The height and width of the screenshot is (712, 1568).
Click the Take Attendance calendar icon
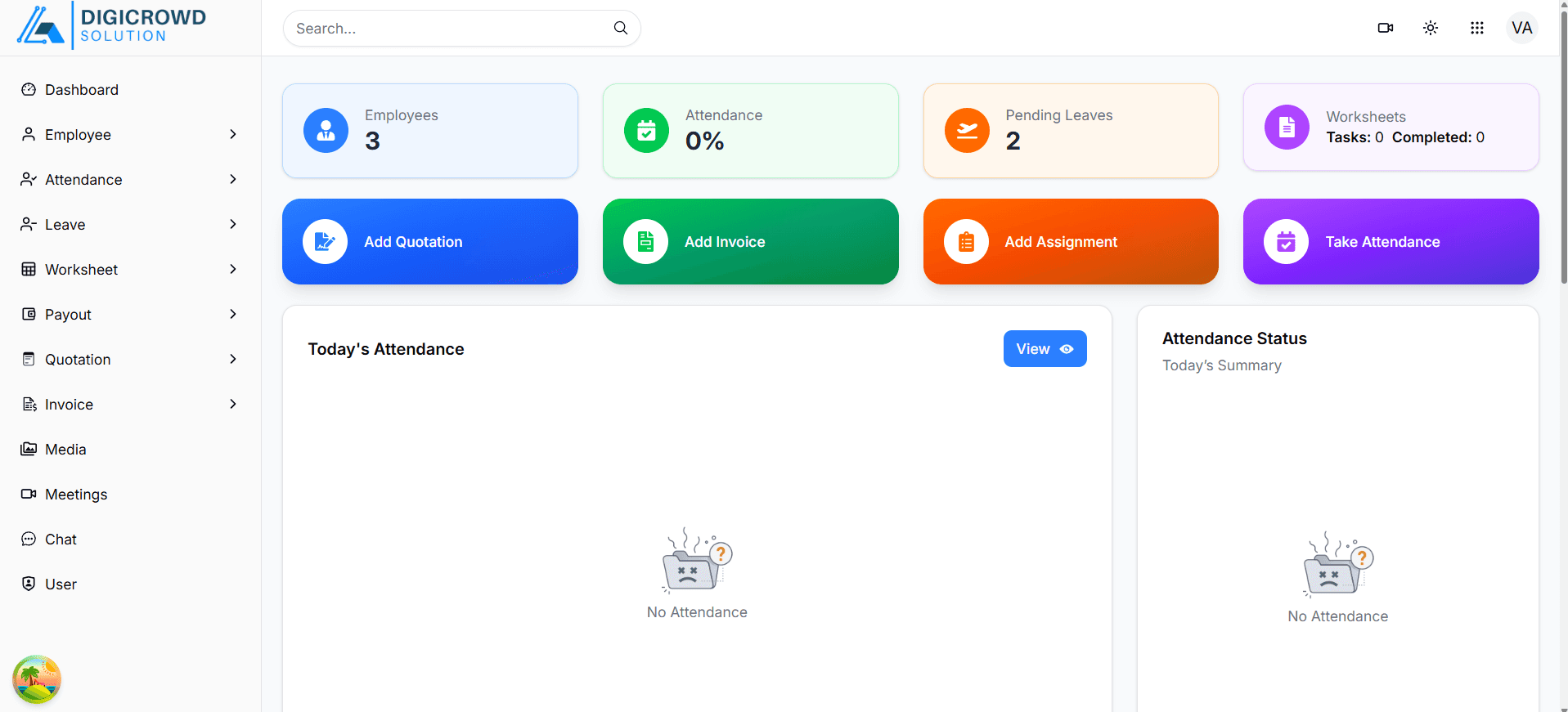1286,242
